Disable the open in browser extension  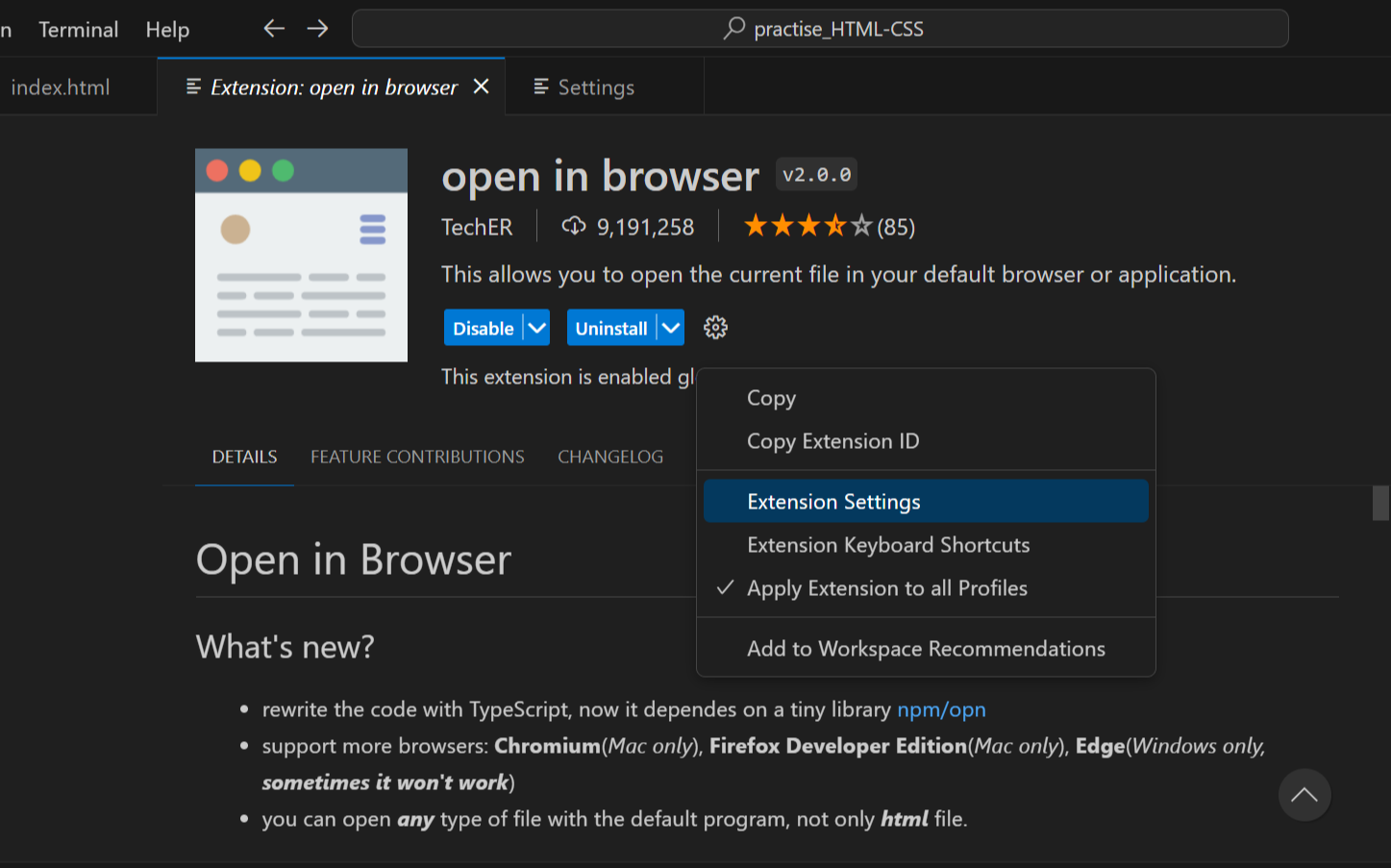(484, 328)
